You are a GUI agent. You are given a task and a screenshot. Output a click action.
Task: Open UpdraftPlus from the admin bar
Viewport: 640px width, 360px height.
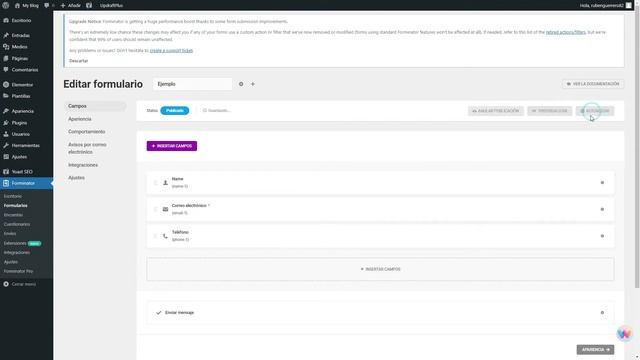pyautogui.click(x=111, y=5)
